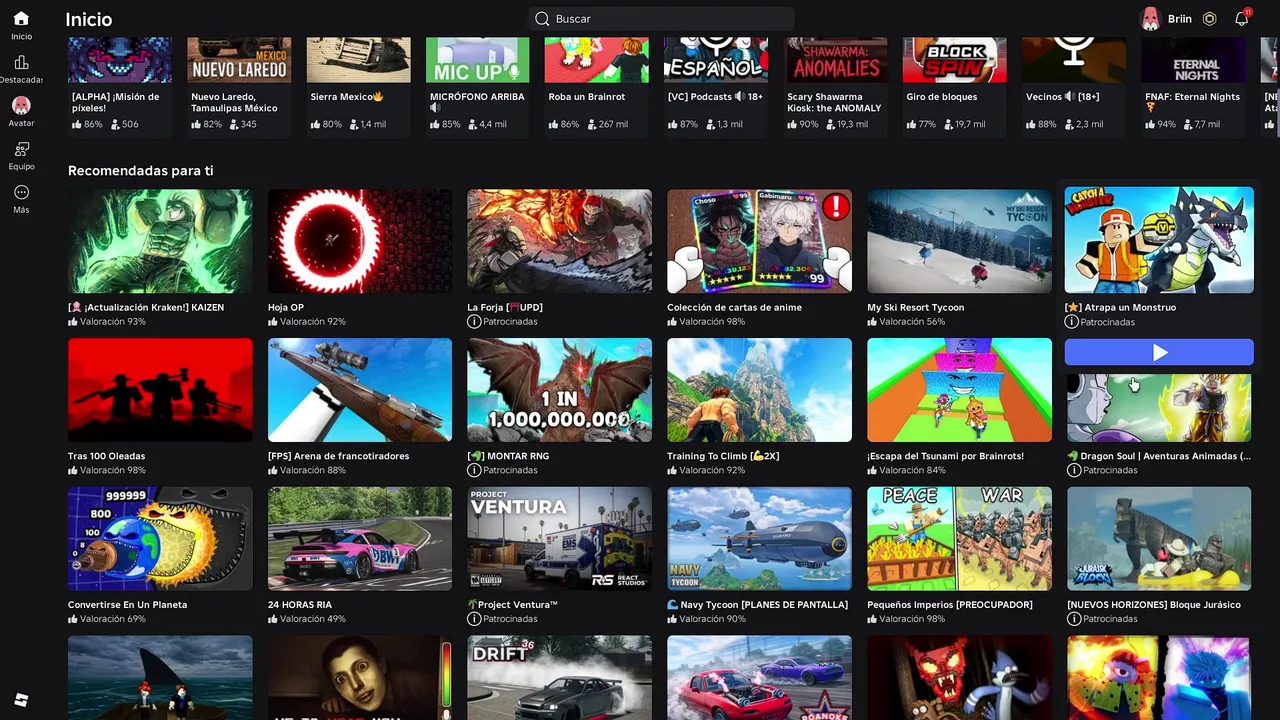Open Atrapa un Monstruo thumbnail

[x=1159, y=240]
